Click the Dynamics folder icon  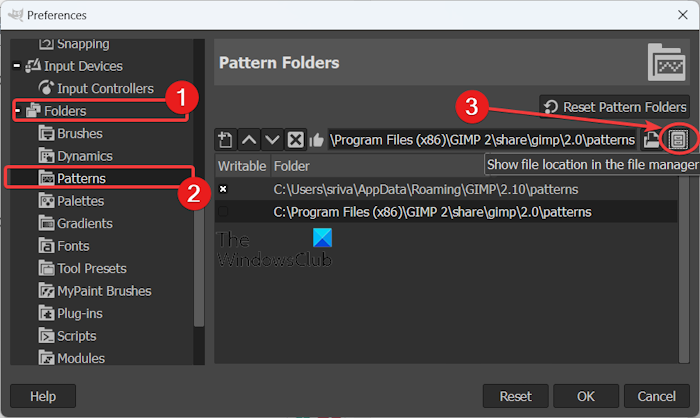46,156
